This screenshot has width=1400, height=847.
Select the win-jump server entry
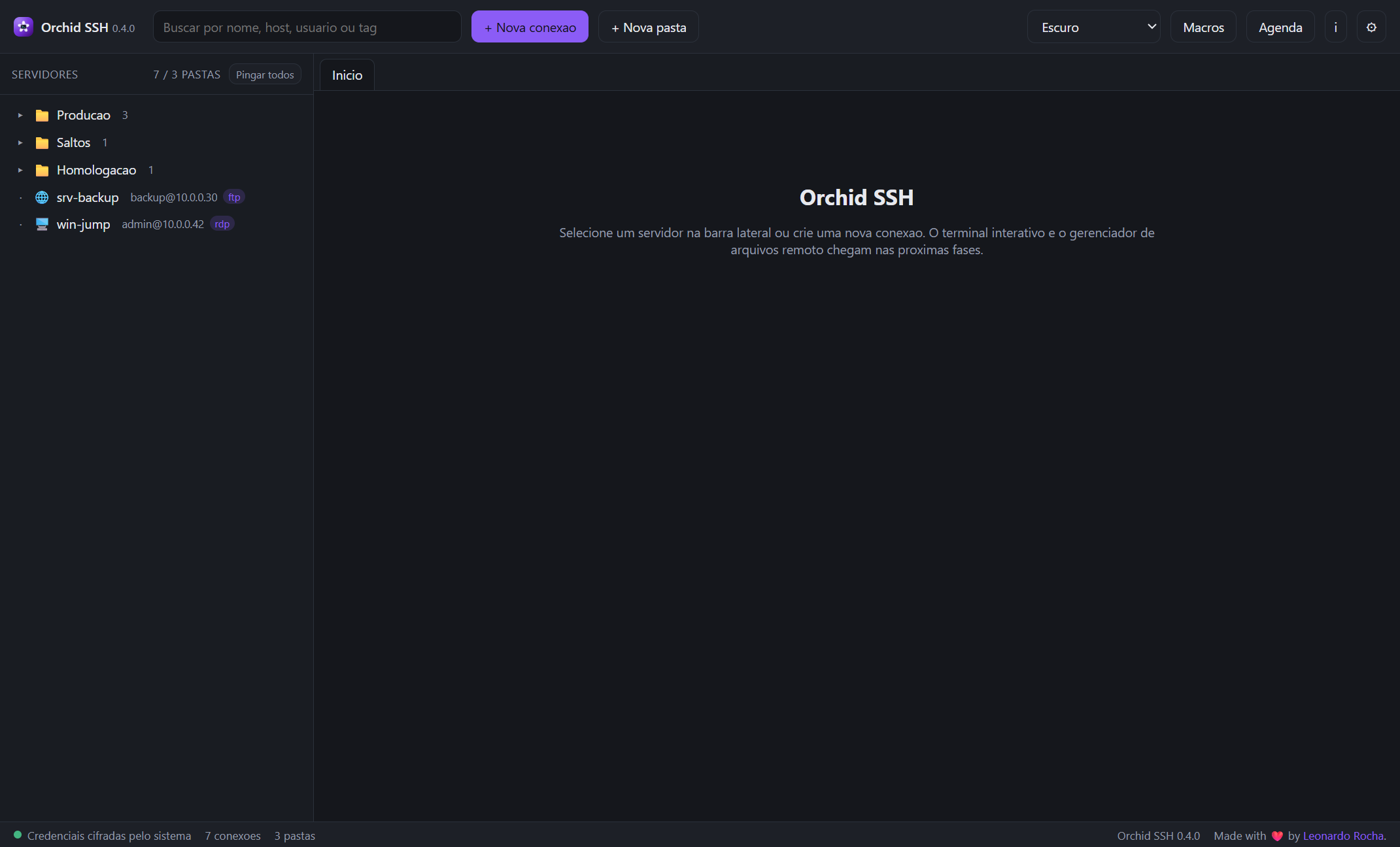[x=157, y=224]
